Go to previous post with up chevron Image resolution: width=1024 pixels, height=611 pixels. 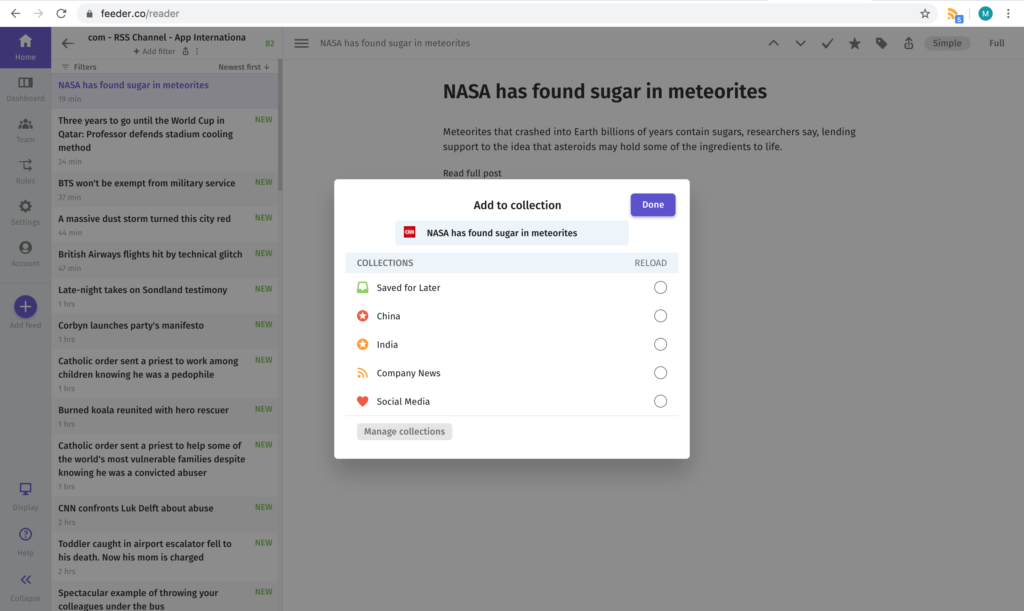(x=773, y=43)
